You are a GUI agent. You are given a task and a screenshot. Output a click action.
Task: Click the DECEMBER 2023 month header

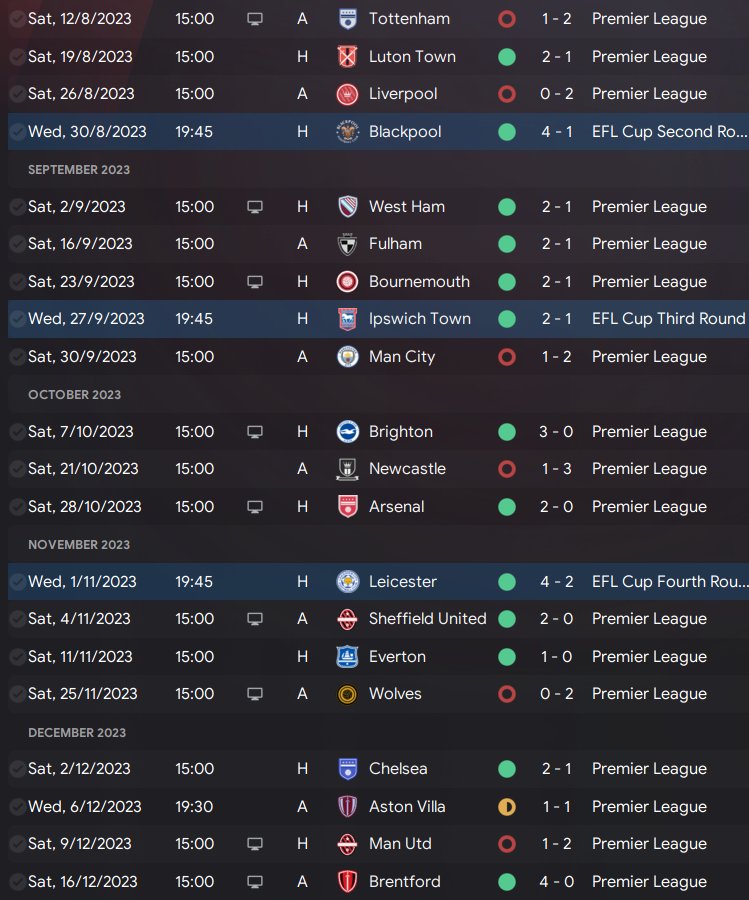77,733
